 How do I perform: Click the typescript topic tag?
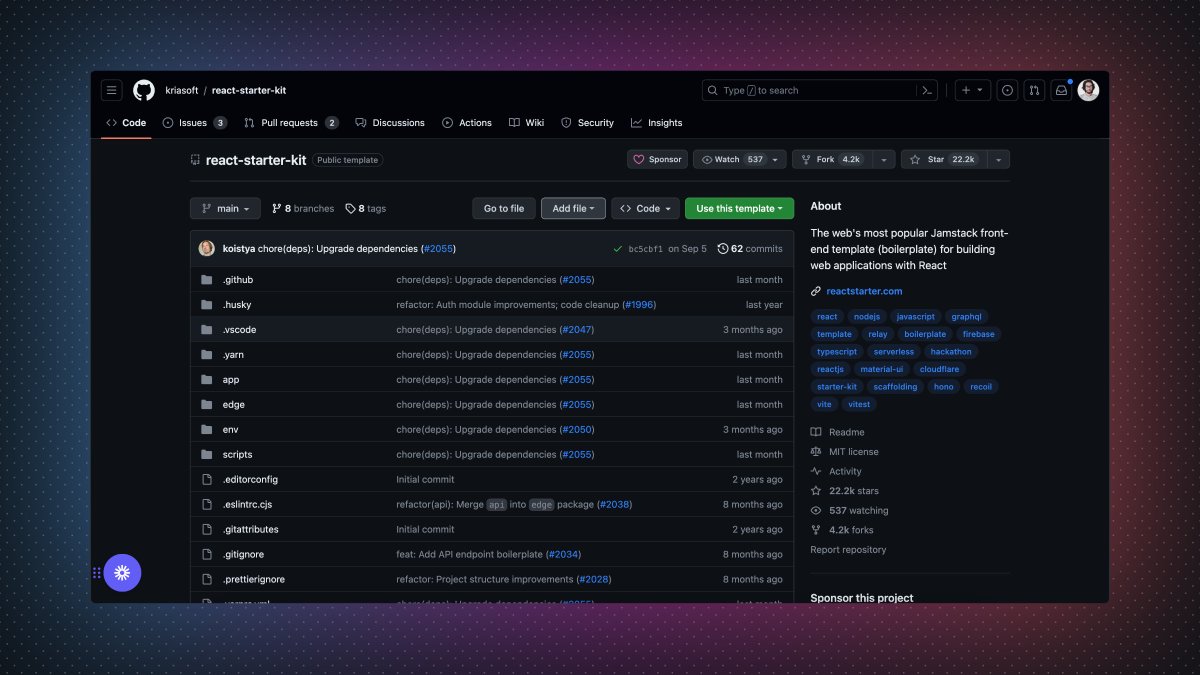pyautogui.click(x=837, y=352)
